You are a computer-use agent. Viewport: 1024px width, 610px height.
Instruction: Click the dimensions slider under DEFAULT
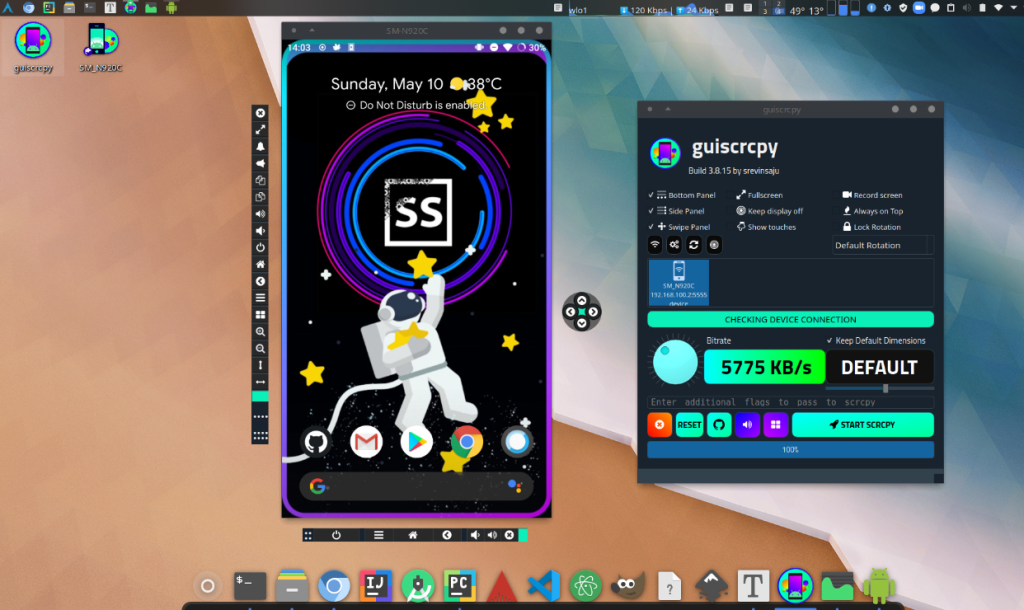pos(880,389)
